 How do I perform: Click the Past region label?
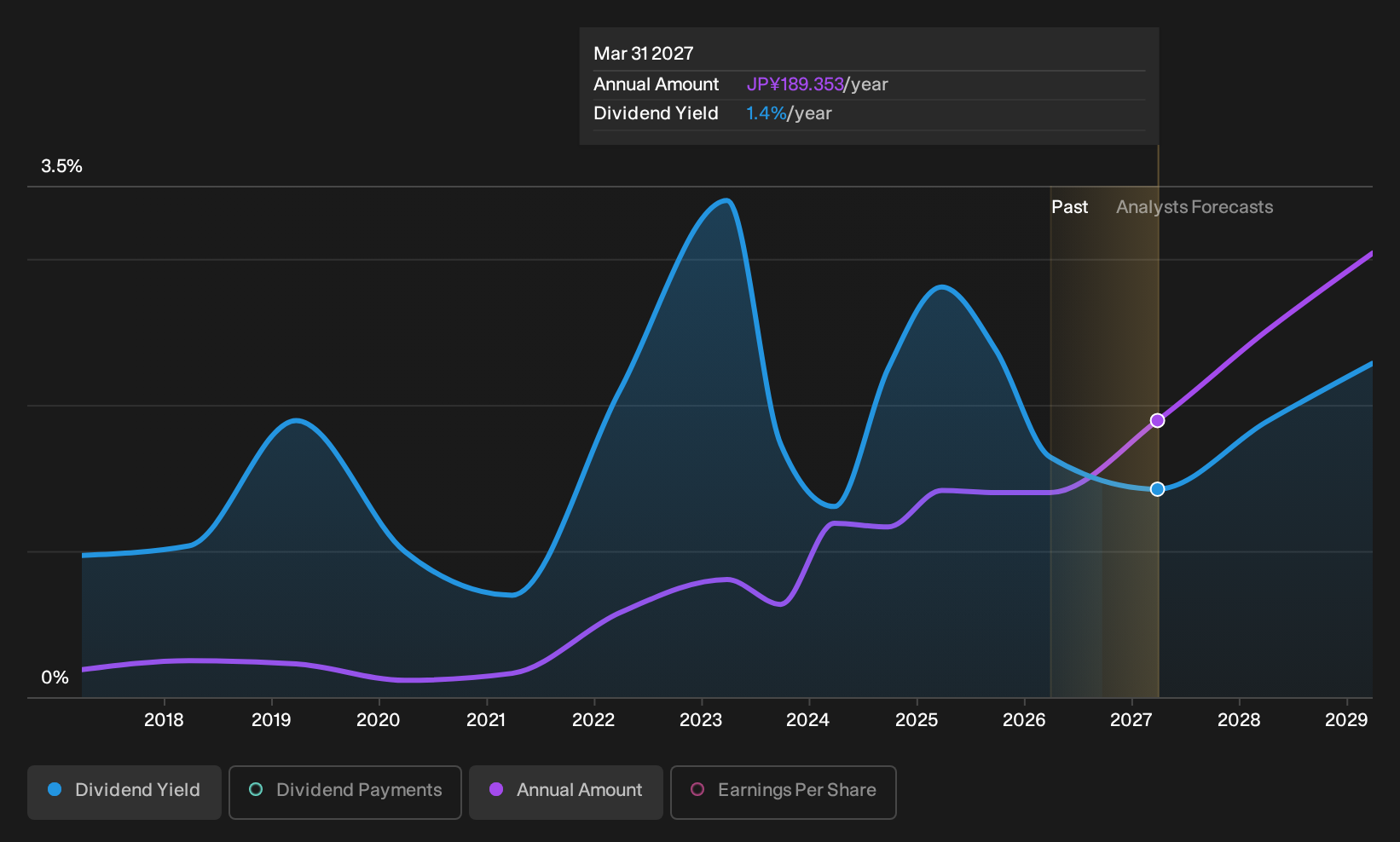click(1070, 207)
